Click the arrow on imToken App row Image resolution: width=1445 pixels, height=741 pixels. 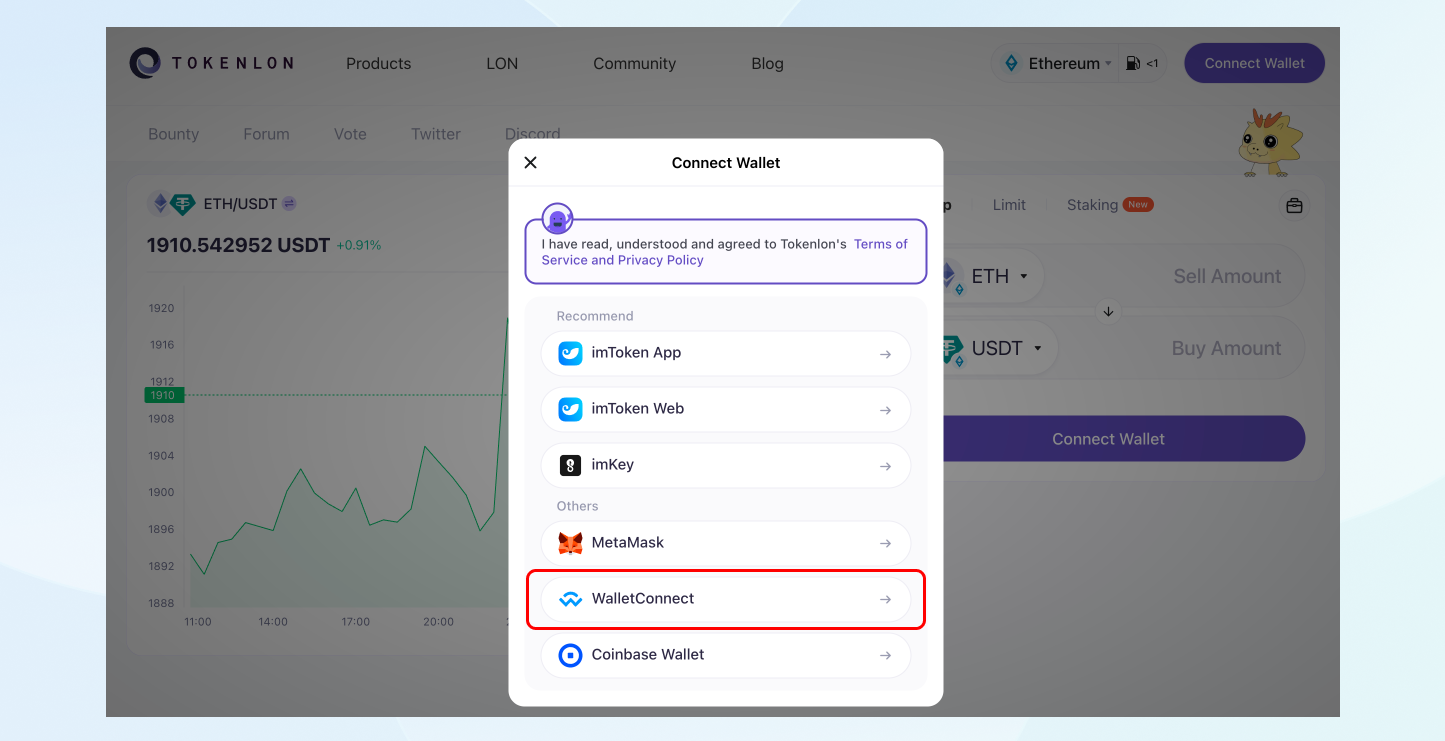(885, 354)
